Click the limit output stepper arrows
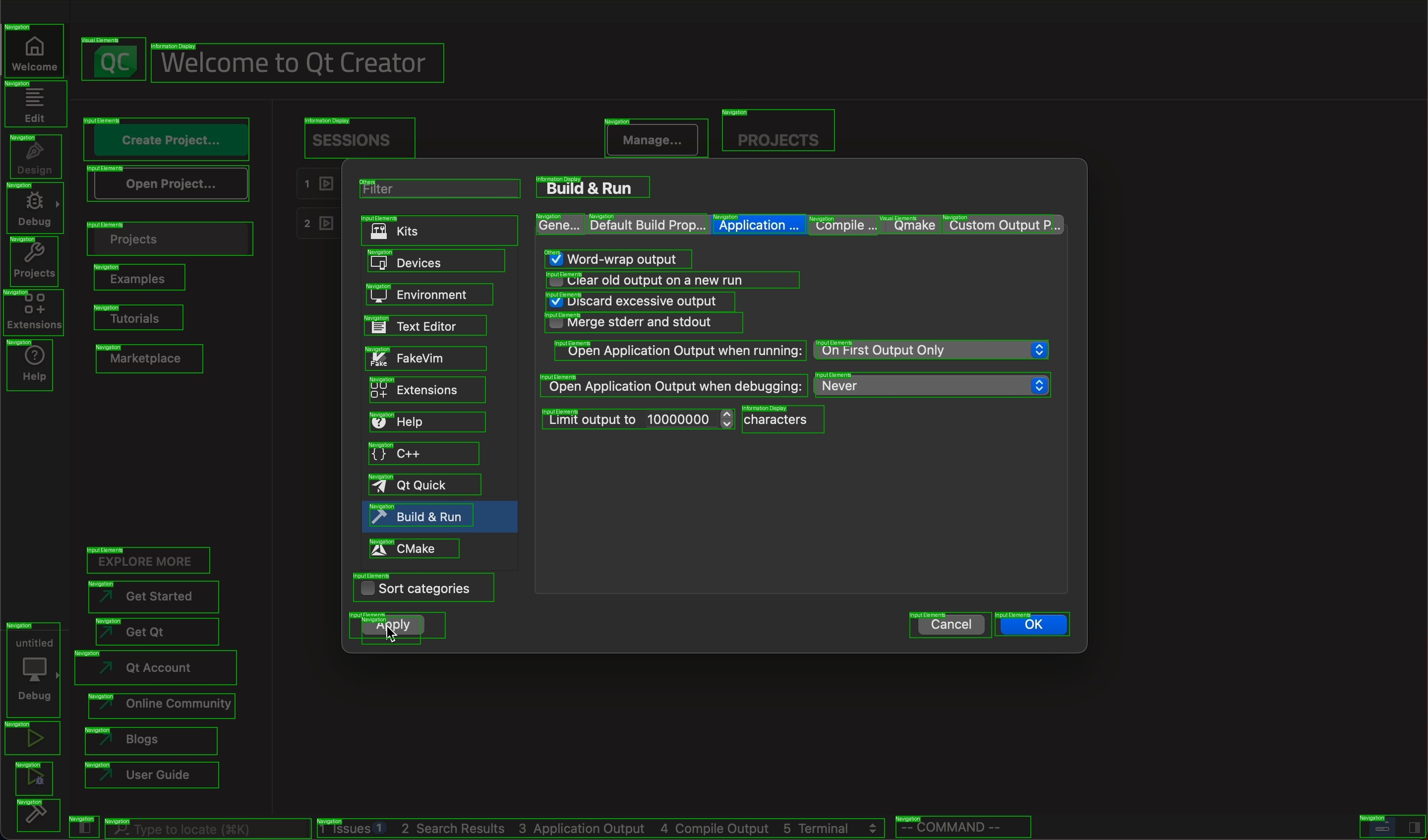 [x=727, y=420]
